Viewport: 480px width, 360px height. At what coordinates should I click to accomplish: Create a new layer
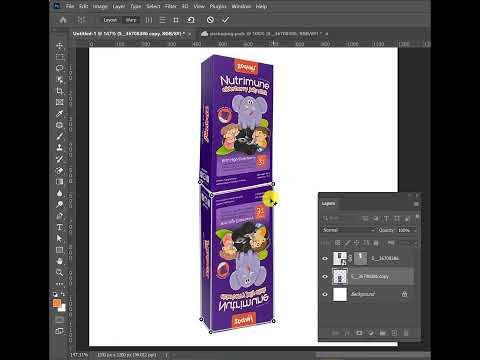pos(394,333)
